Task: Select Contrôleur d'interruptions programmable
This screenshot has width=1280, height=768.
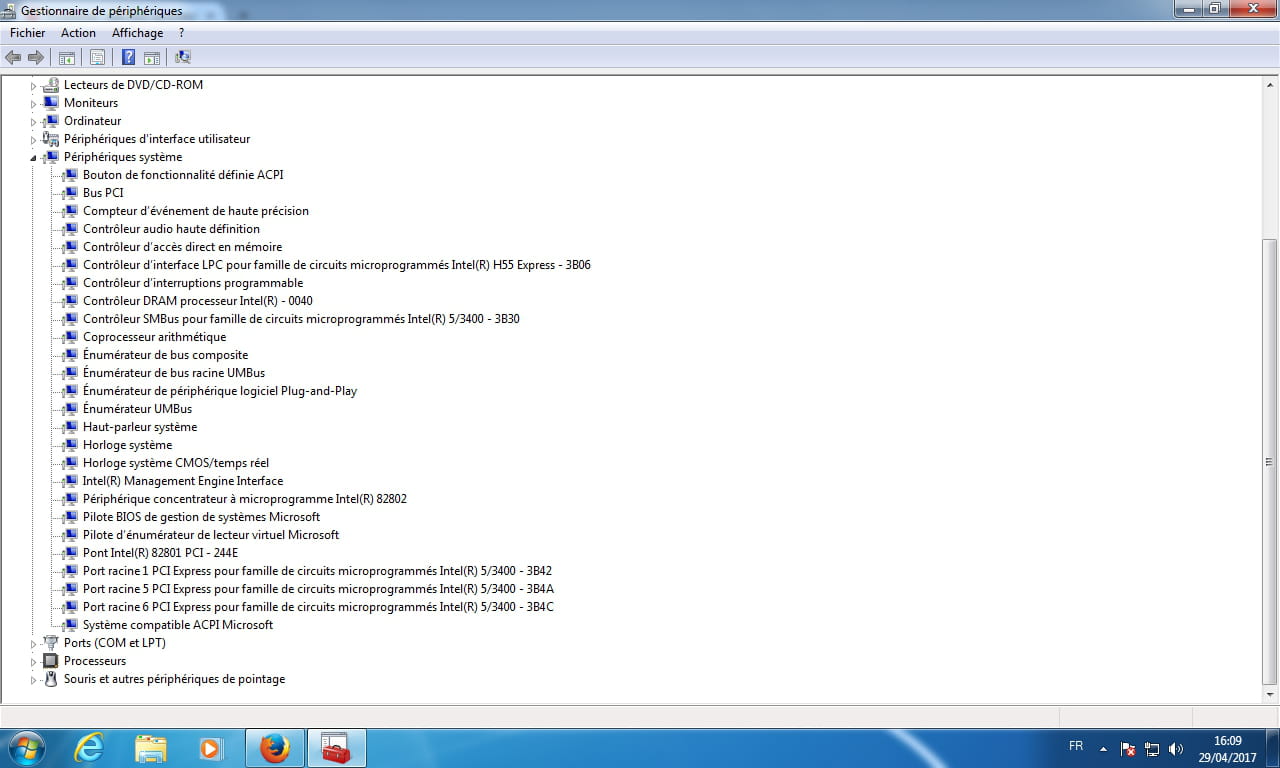Action: pyautogui.click(x=193, y=283)
